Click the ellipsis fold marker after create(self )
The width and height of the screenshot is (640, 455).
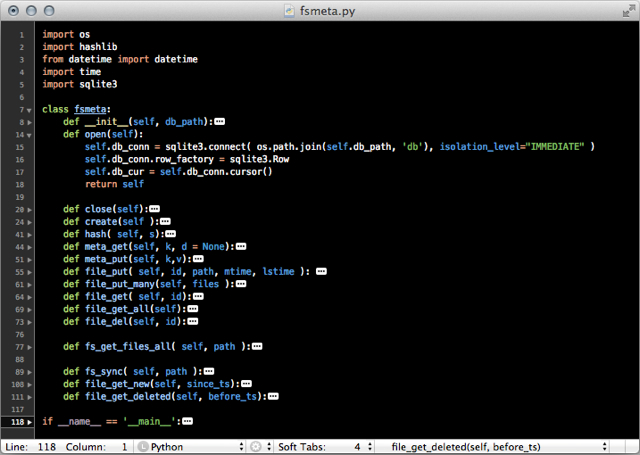[165, 222]
